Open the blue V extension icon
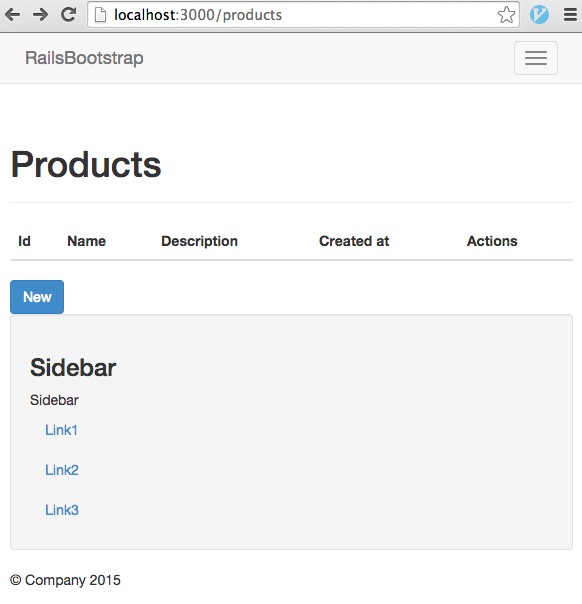This screenshot has width=582, height=604. 539,15
